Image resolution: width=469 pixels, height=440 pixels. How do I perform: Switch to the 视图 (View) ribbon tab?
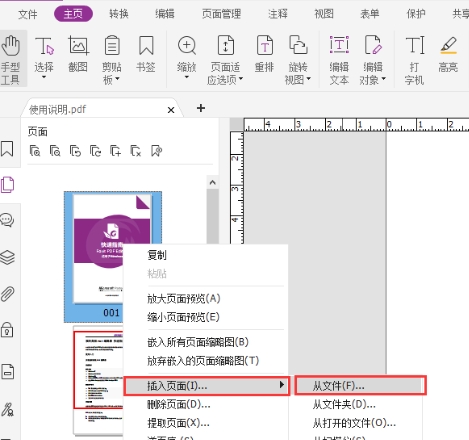pos(324,14)
